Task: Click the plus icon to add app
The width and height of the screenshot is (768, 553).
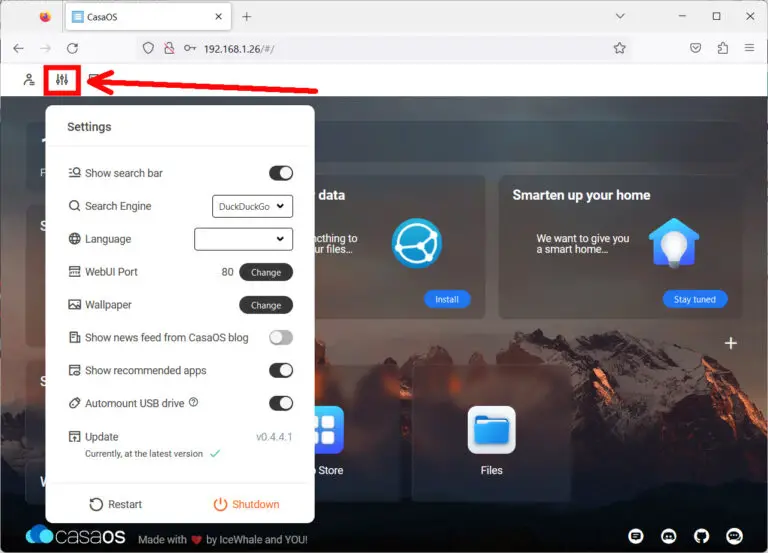Action: [730, 343]
